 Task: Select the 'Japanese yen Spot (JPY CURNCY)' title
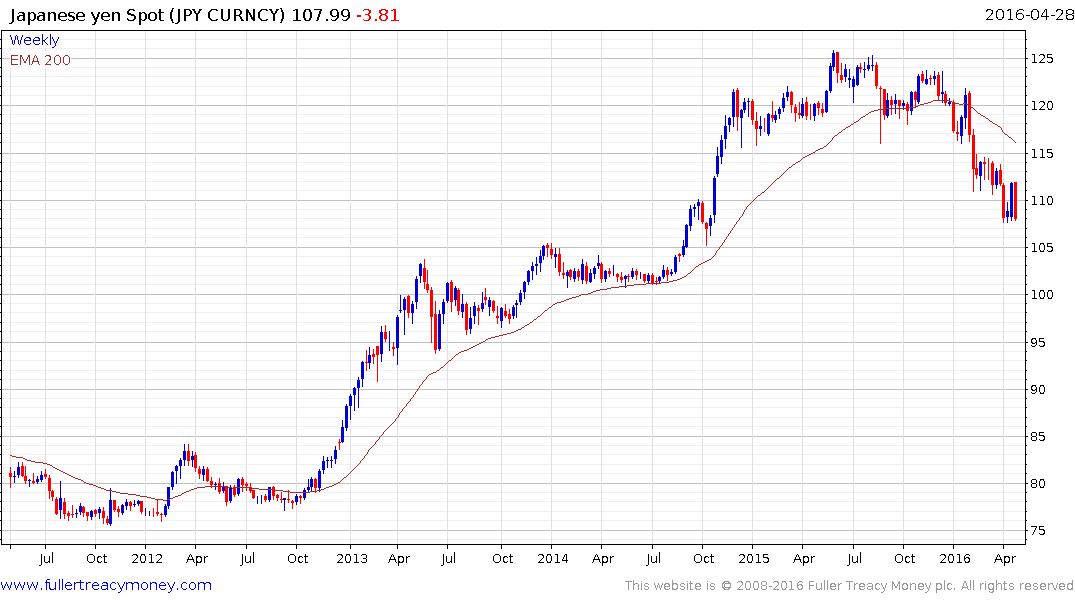tap(147, 15)
